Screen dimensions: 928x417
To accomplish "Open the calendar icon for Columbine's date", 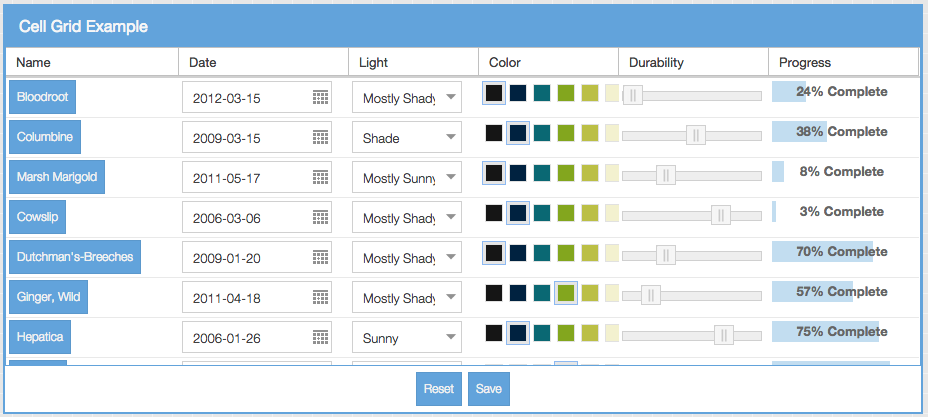I will tap(320, 138).
